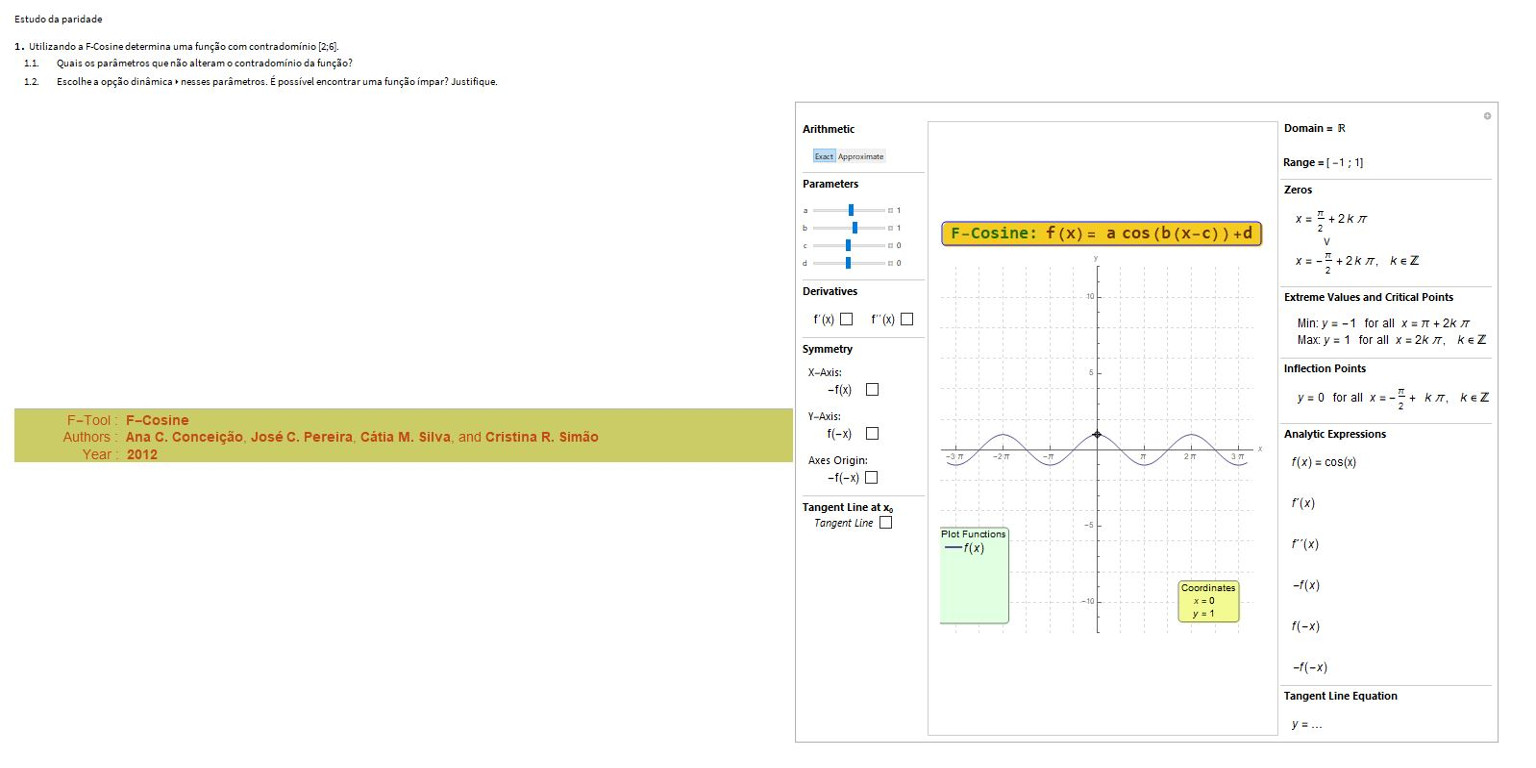Screen dimensions: 1536x768
Task: Open the Manipulate panel options plus icon
Action: (x=1487, y=116)
